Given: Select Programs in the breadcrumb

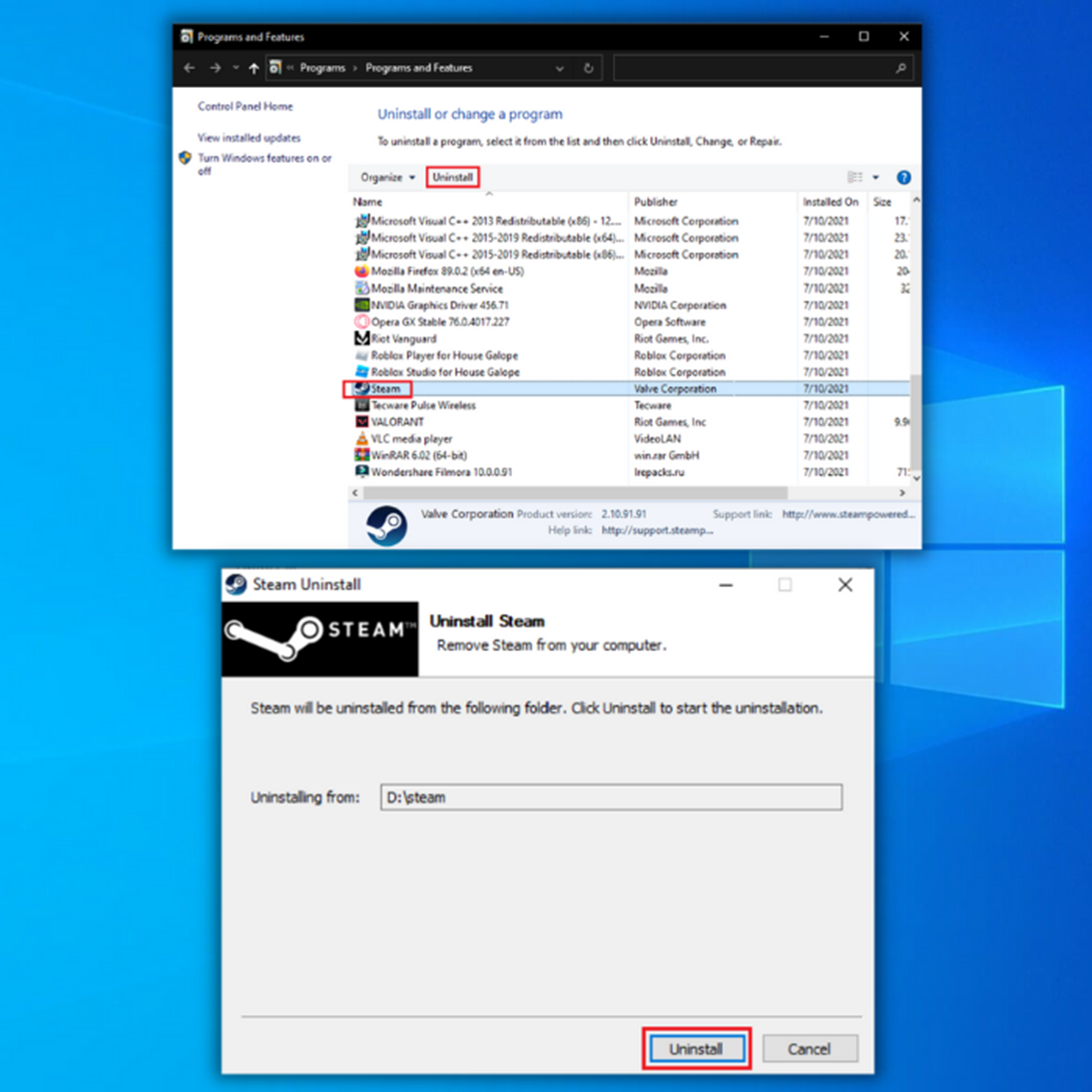Looking at the screenshot, I should click(322, 68).
